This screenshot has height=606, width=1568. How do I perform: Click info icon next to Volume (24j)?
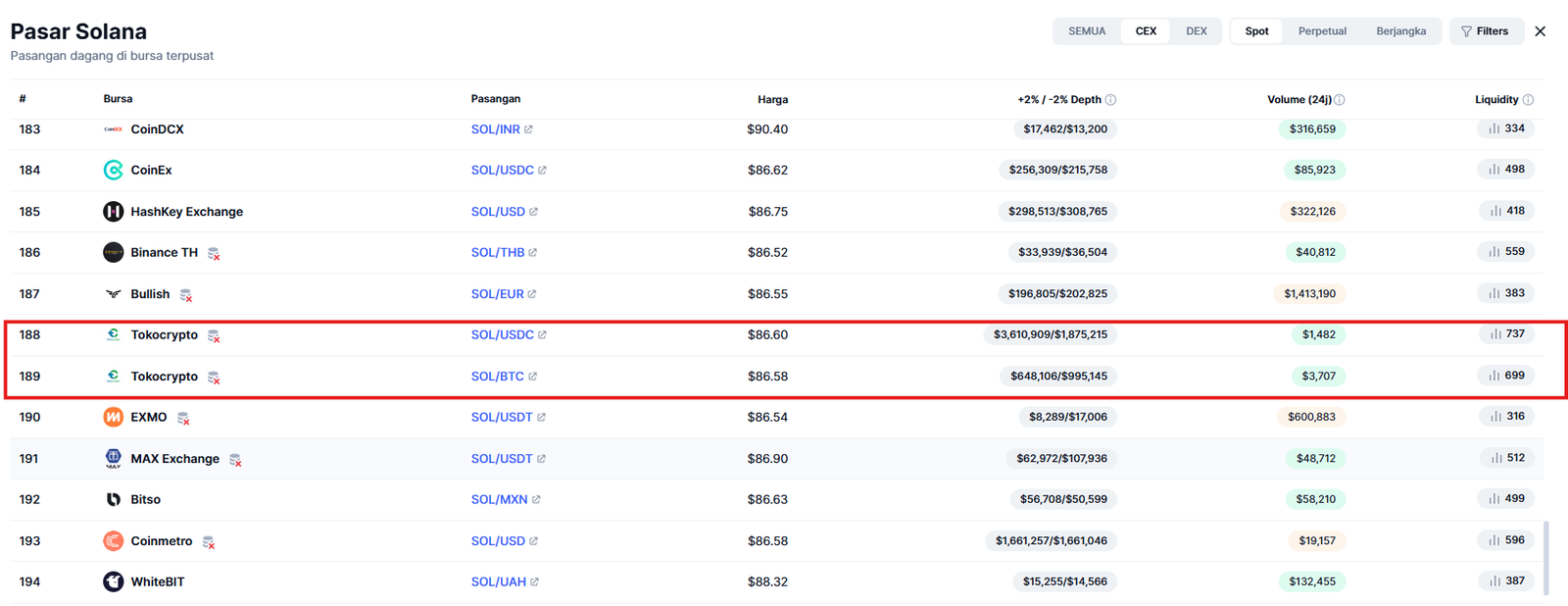click(x=1340, y=100)
